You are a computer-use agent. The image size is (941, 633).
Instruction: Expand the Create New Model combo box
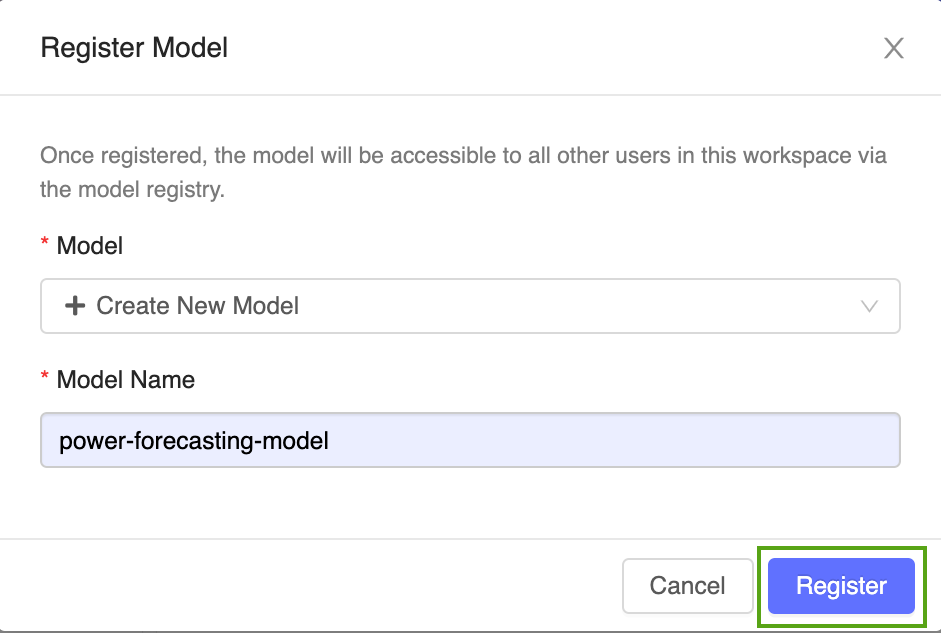coord(470,306)
